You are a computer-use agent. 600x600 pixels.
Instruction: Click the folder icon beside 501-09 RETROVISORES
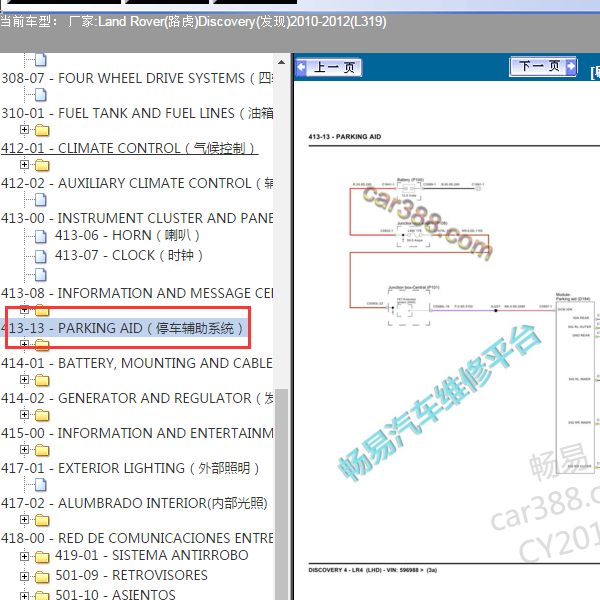[42, 577]
